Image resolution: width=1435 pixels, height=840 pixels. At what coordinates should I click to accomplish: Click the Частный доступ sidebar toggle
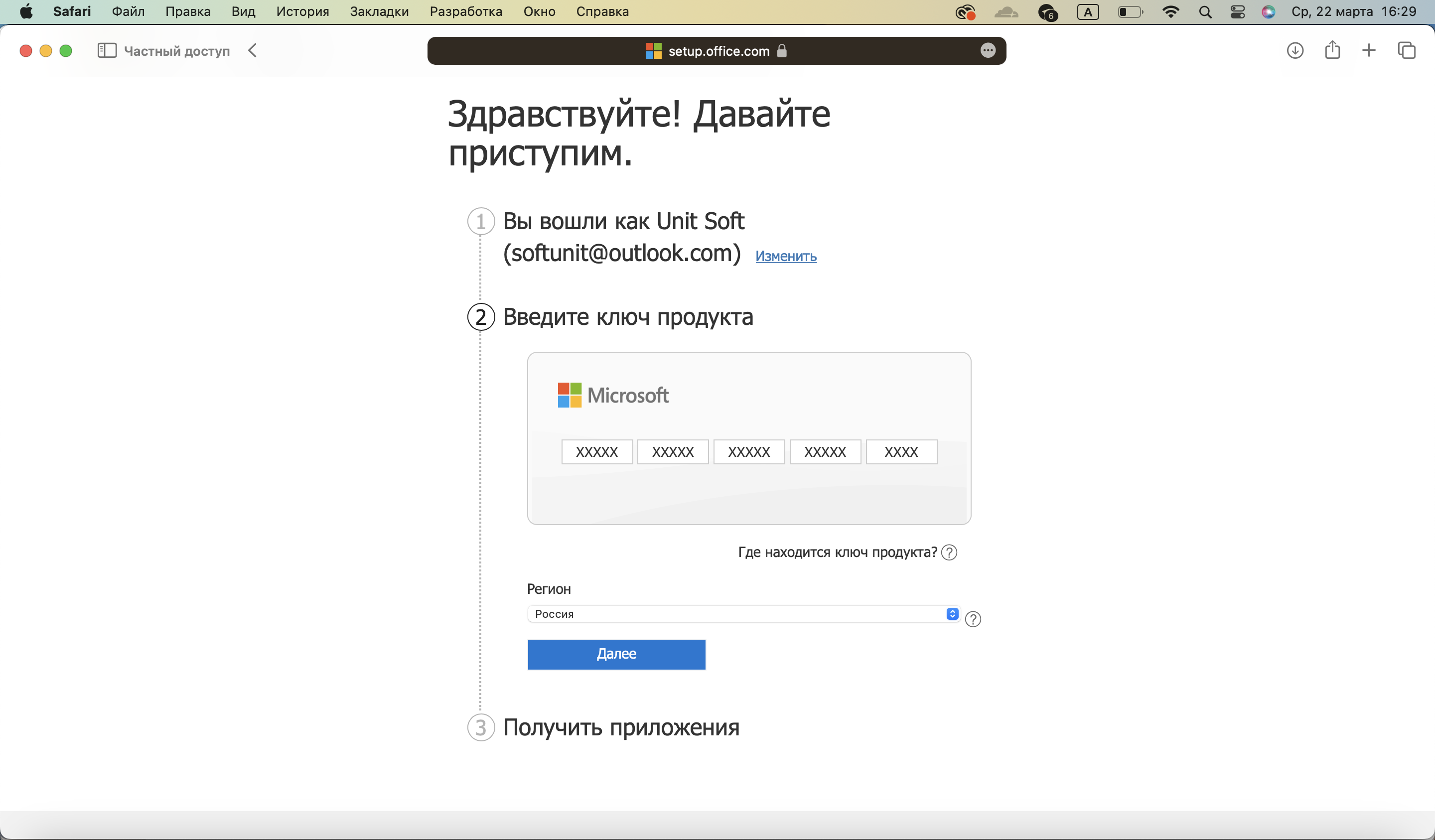[x=107, y=51]
